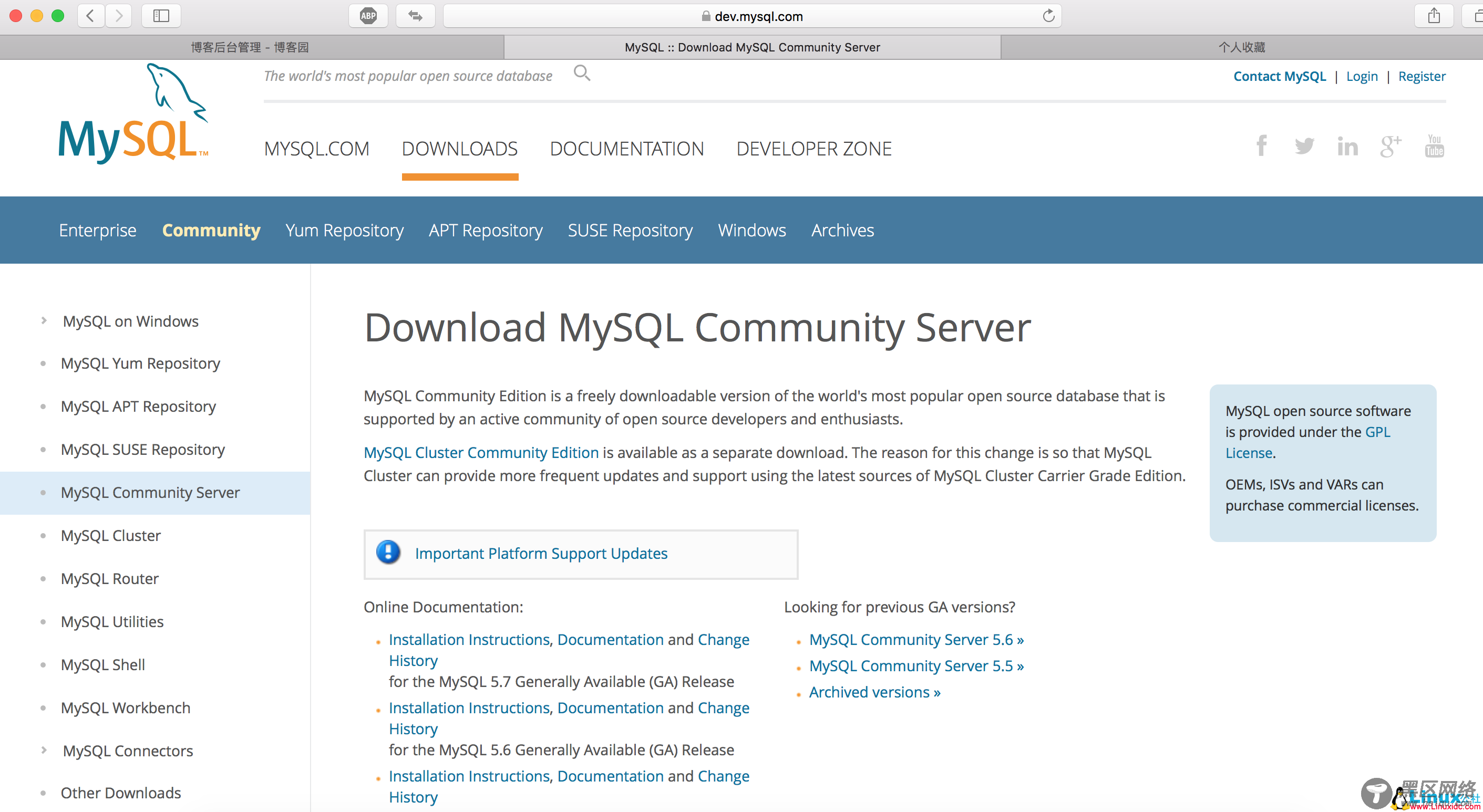Expand the MySQL Connectors sidebar arrow
The height and width of the screenshot is (812, 1483).
(x=44, y=750)
